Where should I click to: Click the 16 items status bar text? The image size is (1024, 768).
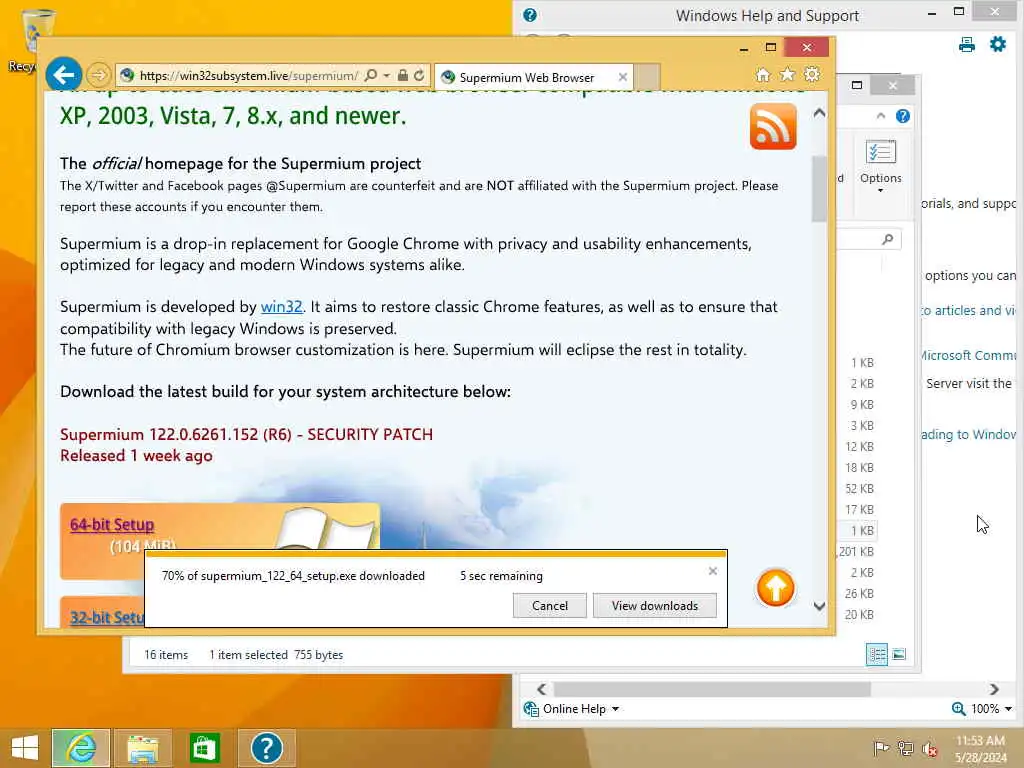166,654
